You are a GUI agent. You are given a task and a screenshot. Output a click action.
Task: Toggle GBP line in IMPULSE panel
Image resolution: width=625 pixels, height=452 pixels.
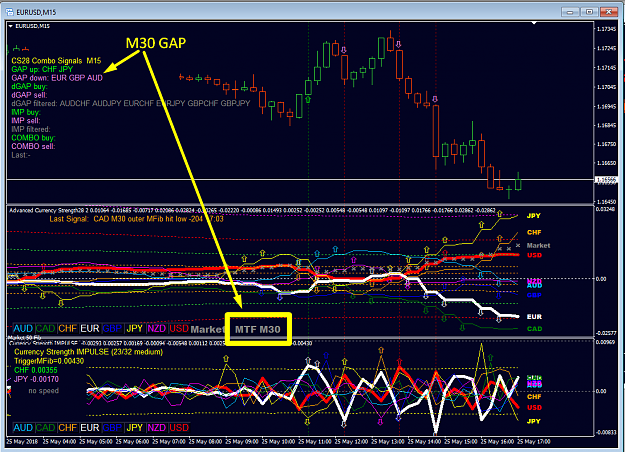(x=112, y=428)
